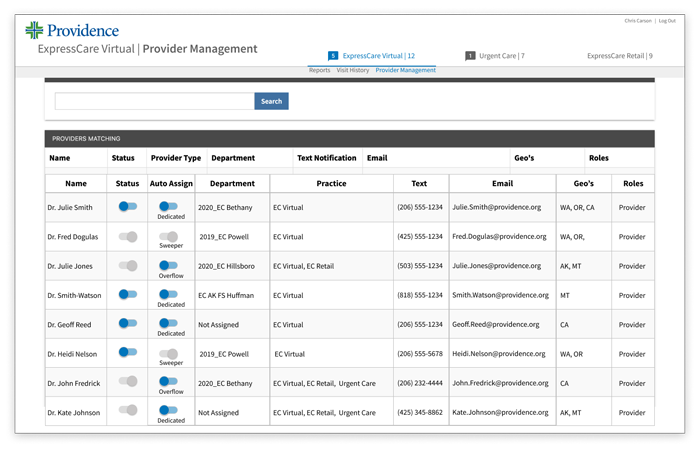Click geo cell WA, OR, CA
This screenshot has height=450, width=700.
pos(577,208)
